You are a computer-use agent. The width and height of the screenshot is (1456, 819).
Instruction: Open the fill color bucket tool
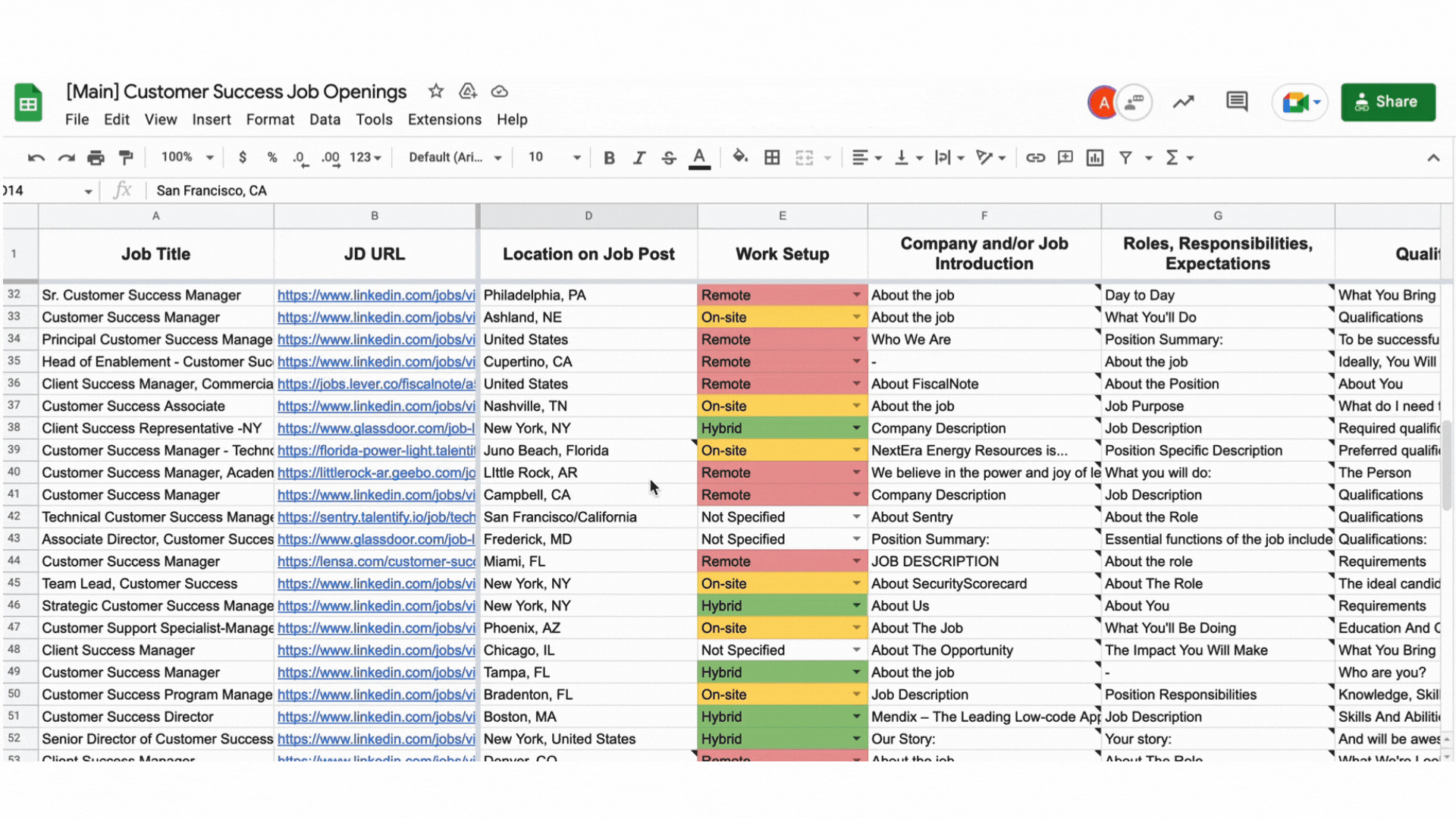pyautogui.click(x=740, y=157)
